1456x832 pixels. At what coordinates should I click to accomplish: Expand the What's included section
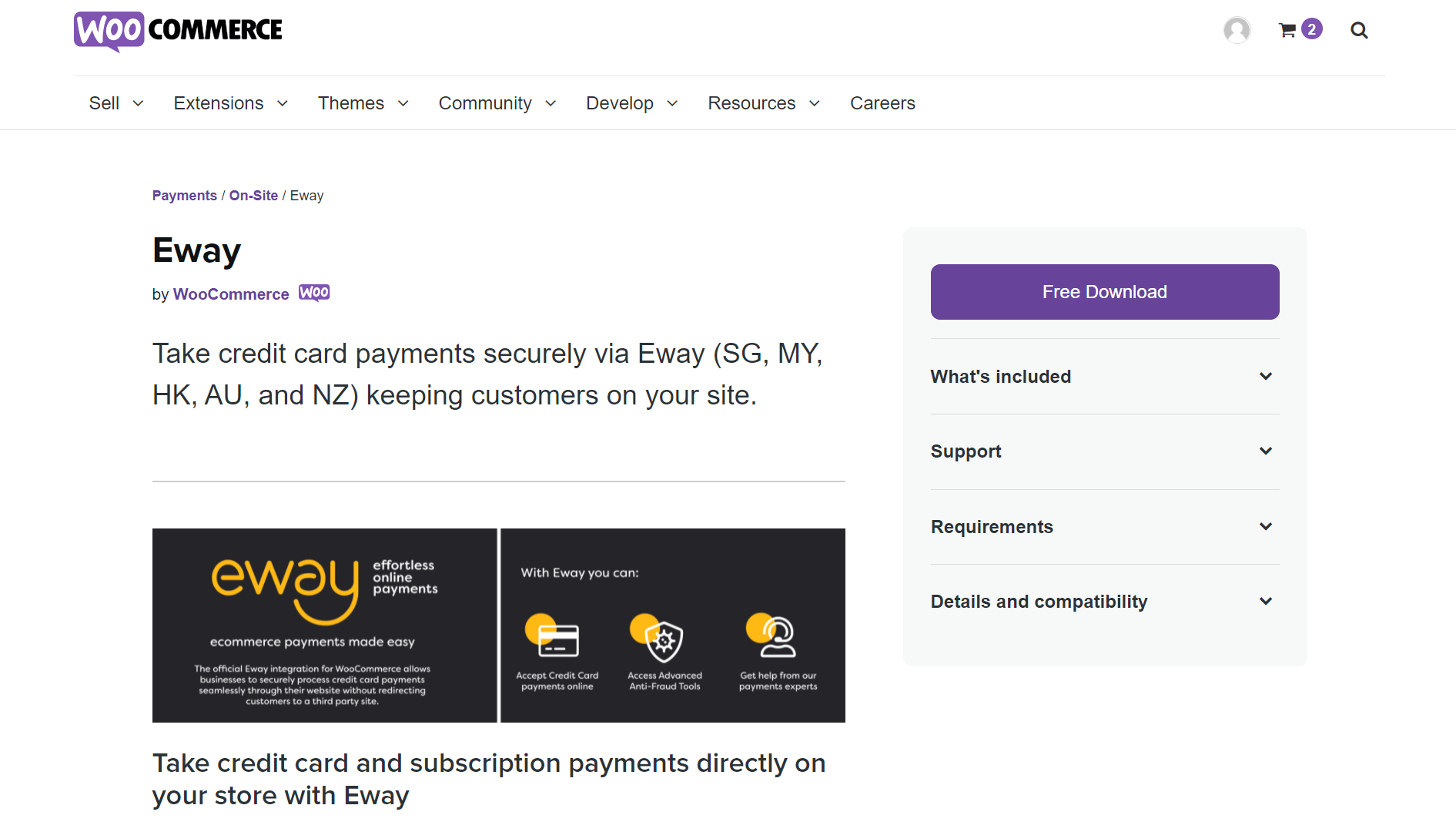click(x=1105, y=377)
